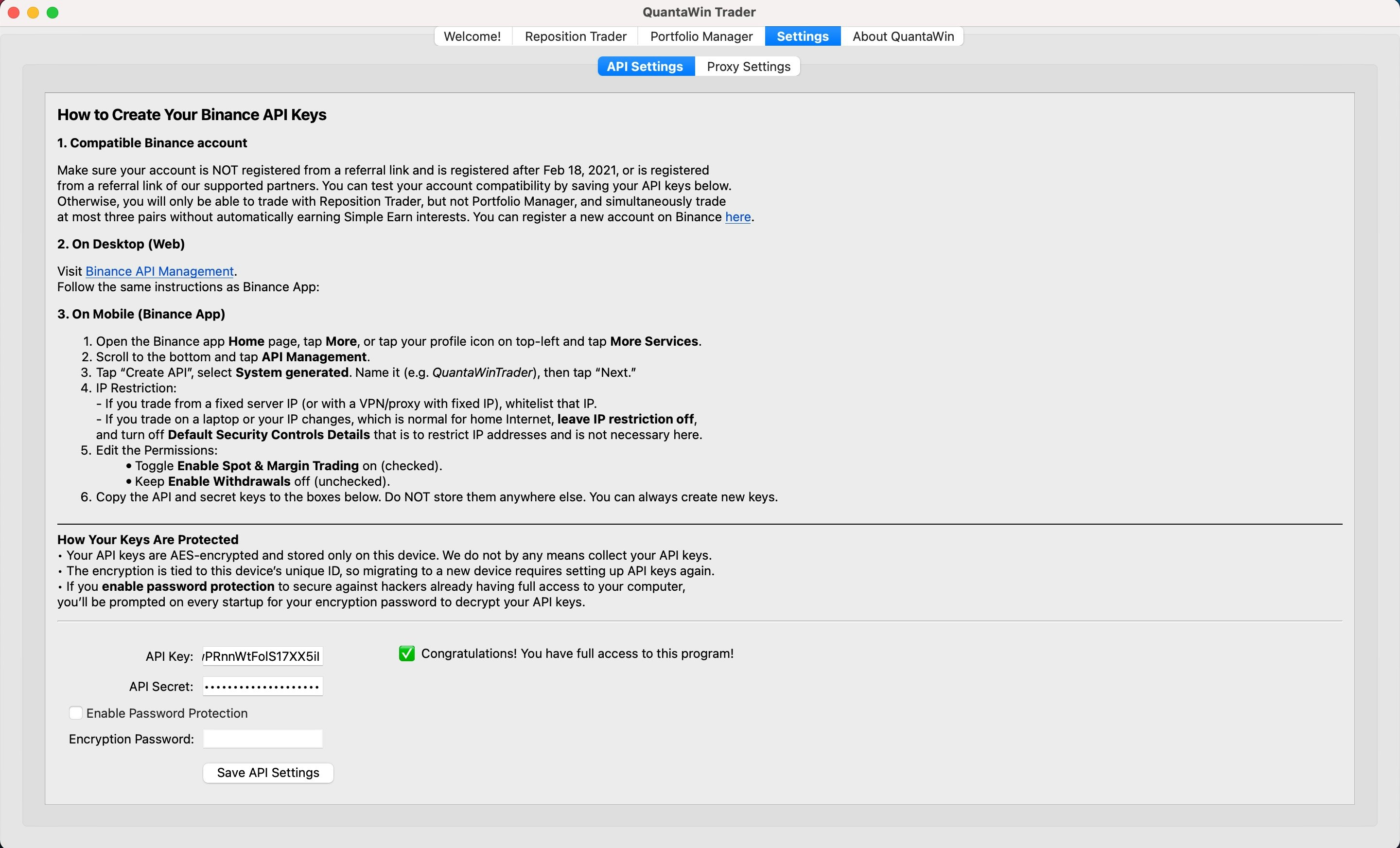Focus the Encryption Password field
Image resolution: width=1400 pixels, height=848 pixels.
pos(263,739)
